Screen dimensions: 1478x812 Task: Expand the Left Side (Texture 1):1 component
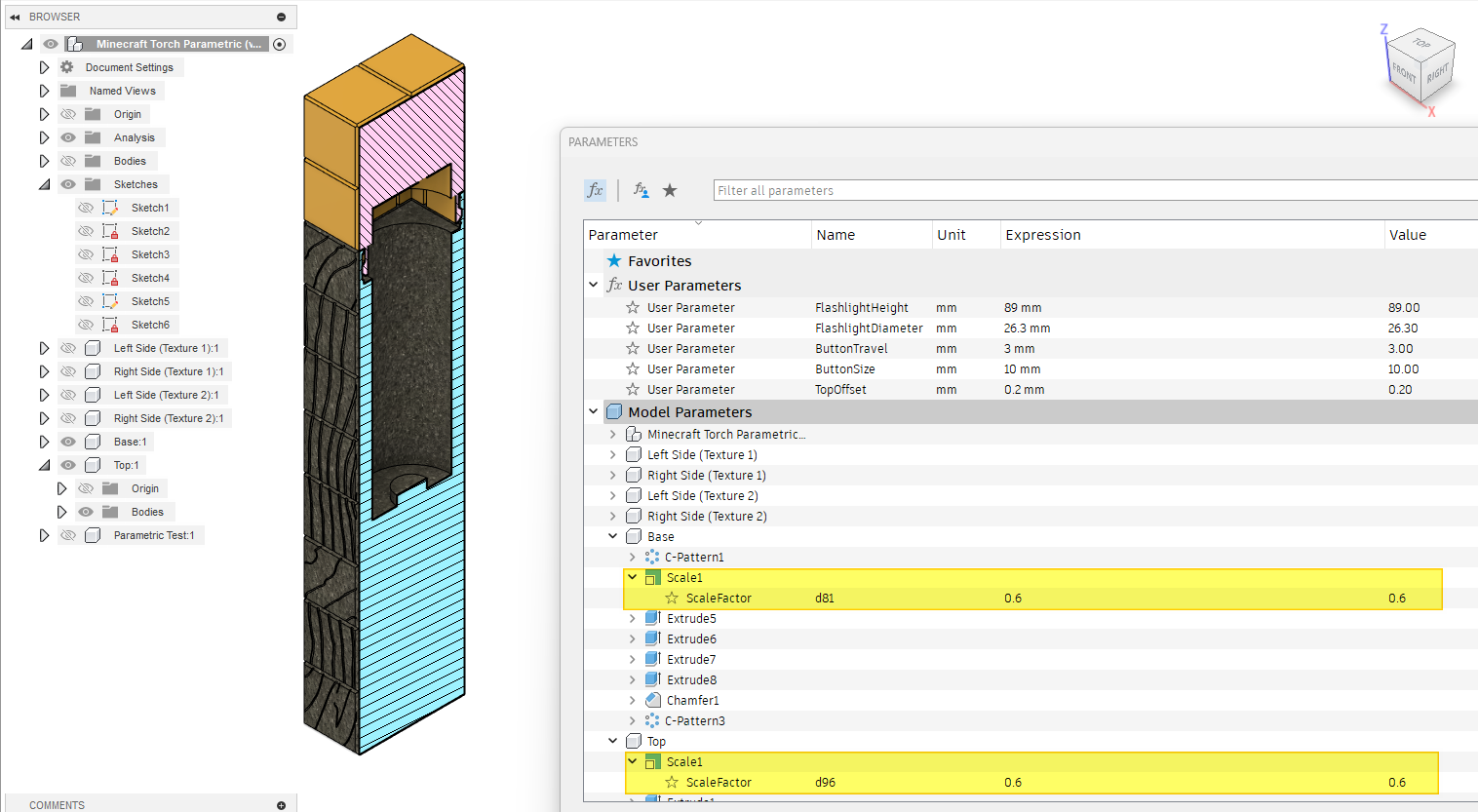click(x=44, y=348)
